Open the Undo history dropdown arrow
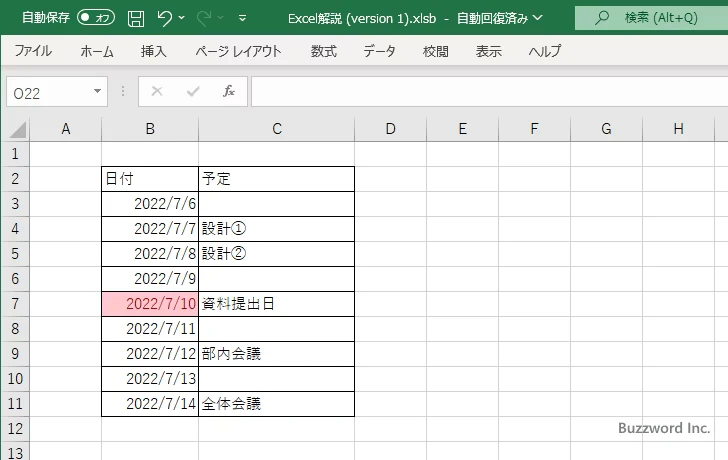Image resolution: width=728 pixels, height=460 pixels. 182,18
